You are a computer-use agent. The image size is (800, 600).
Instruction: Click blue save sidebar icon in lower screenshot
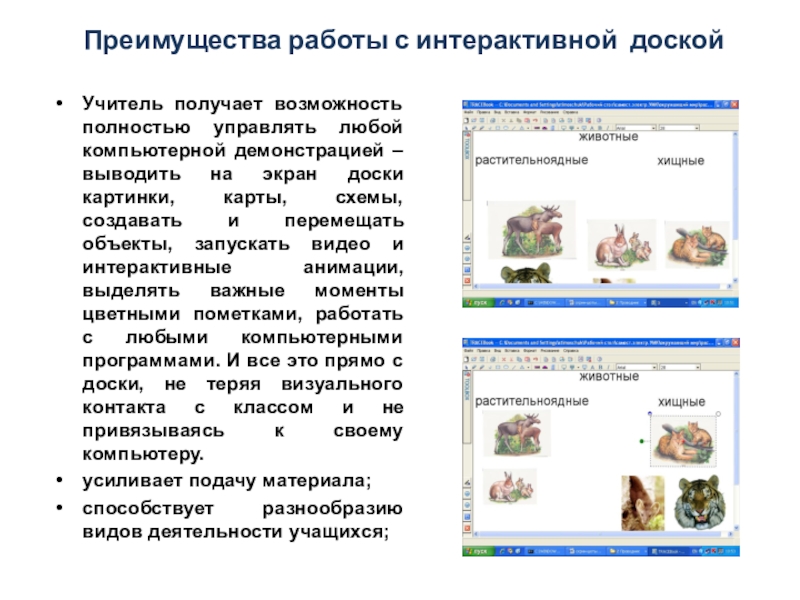pyautogui.click(x=467, y=517)
